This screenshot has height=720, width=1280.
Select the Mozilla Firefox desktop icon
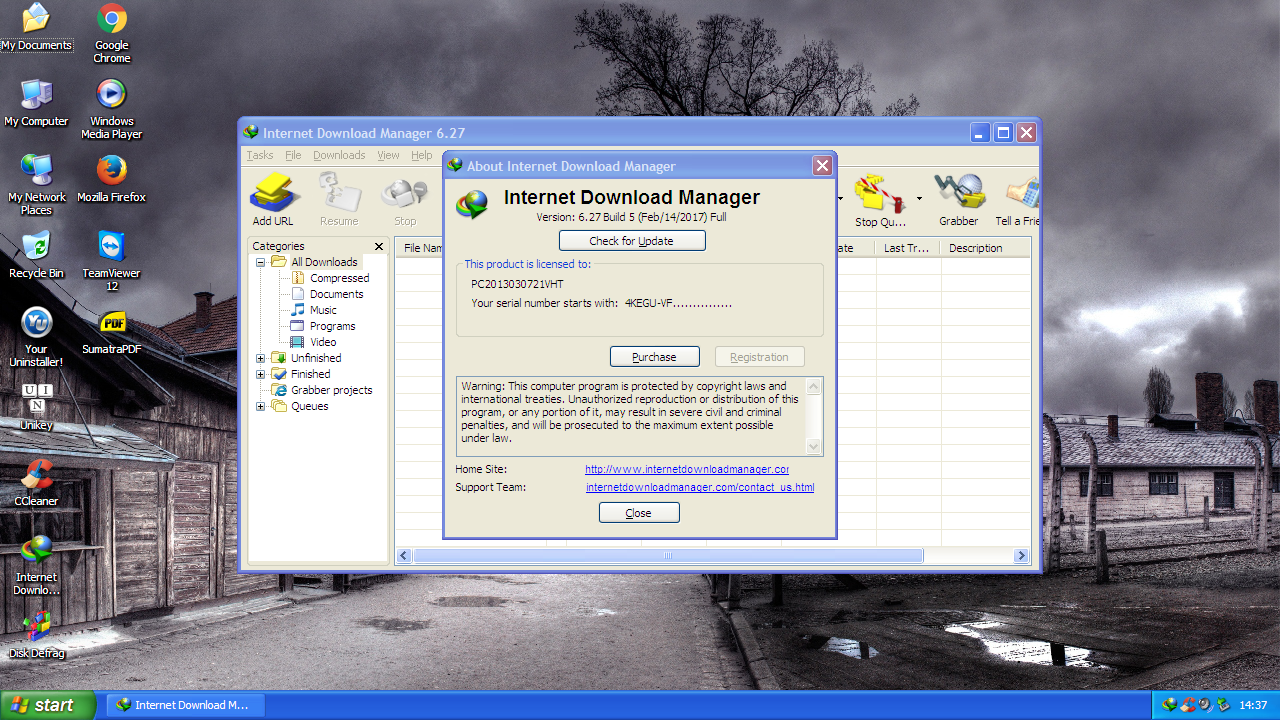point(112,179)
